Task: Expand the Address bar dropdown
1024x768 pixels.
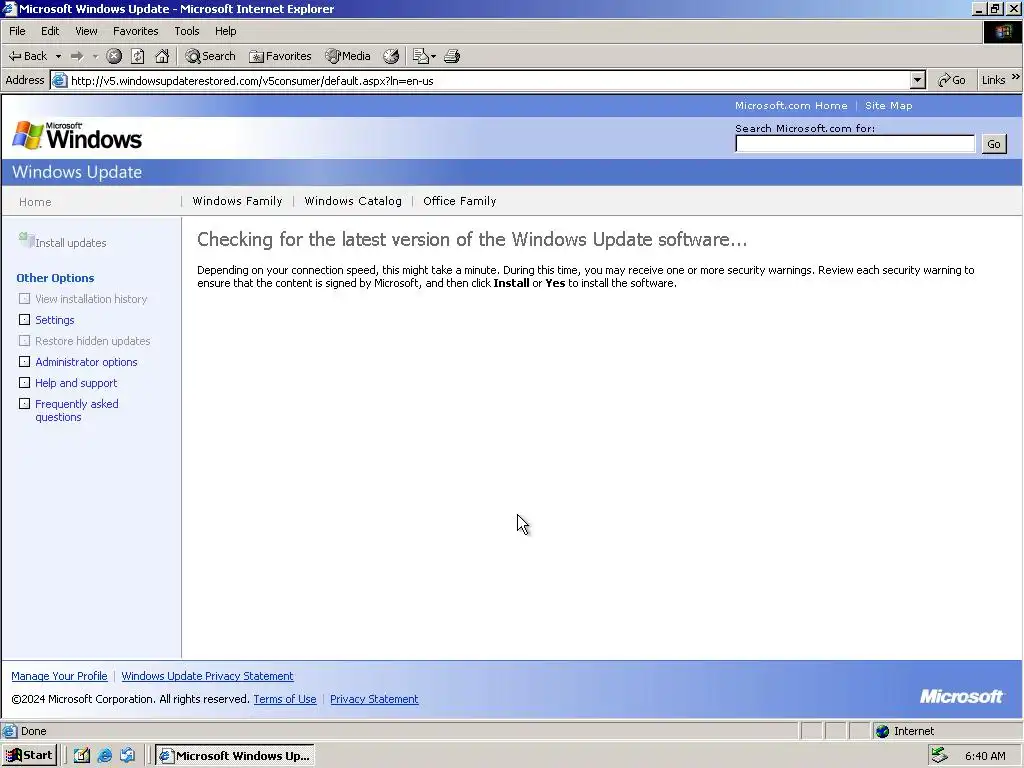Action: coord(918,80)
